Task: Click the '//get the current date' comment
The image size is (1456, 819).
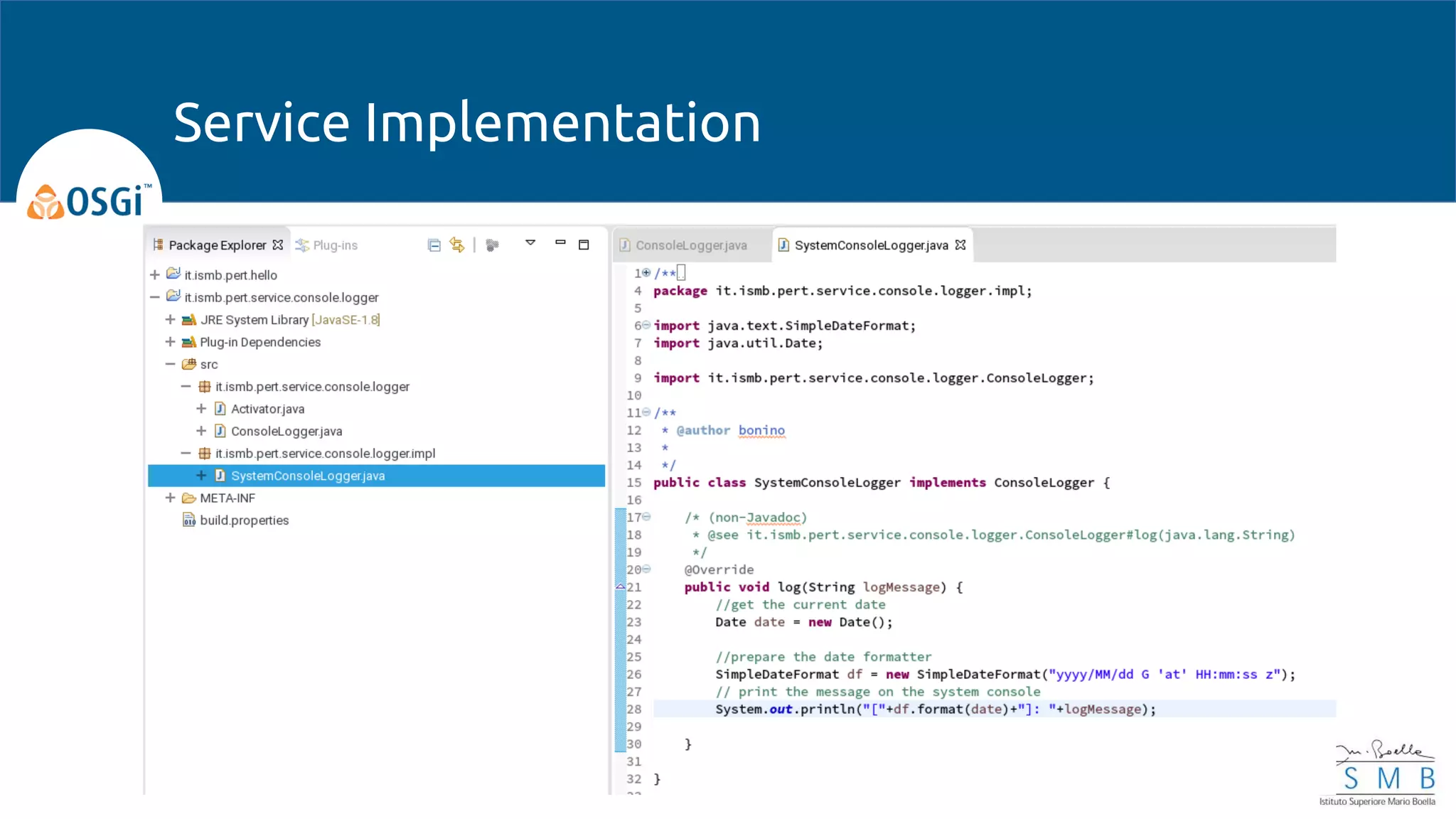Action: tap(801, 604)
